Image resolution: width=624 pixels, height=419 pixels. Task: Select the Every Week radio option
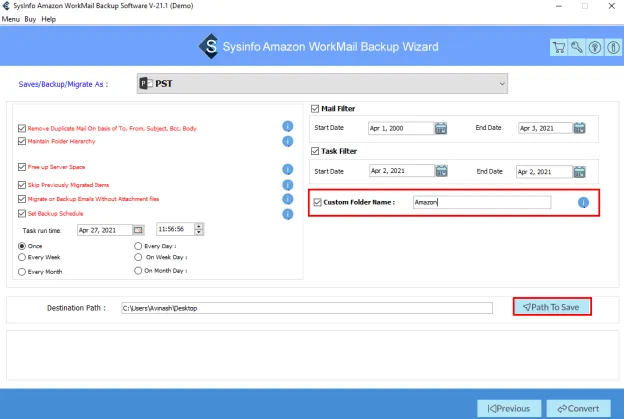22,257
